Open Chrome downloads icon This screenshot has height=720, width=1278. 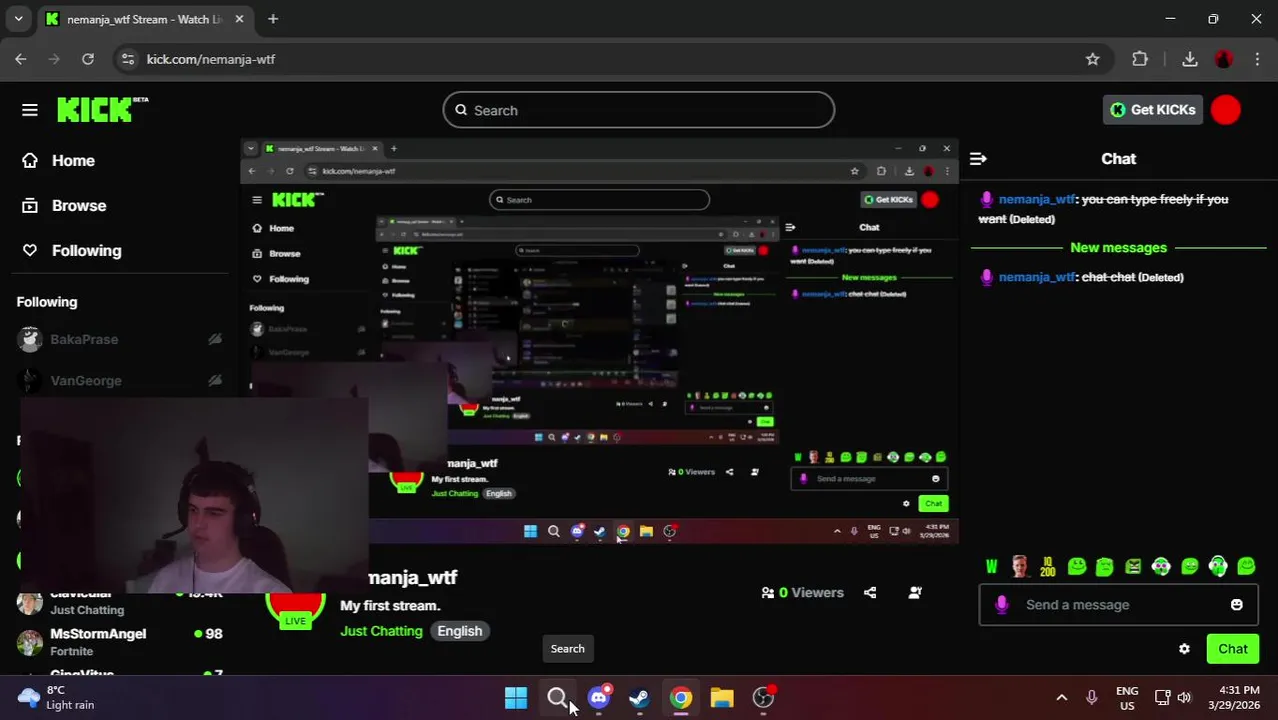[x=1189, y=59]
